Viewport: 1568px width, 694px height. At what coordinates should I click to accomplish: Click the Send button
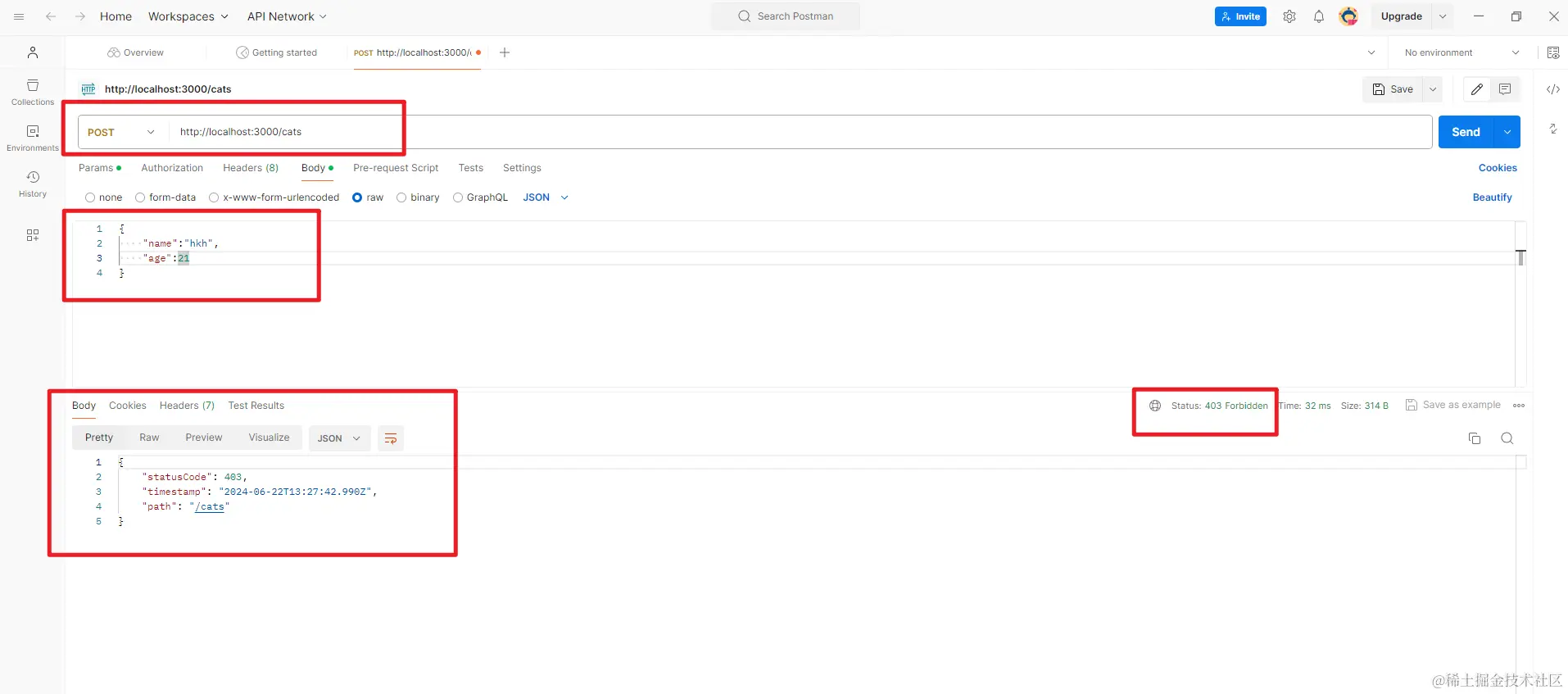(x=1466, y=132)
